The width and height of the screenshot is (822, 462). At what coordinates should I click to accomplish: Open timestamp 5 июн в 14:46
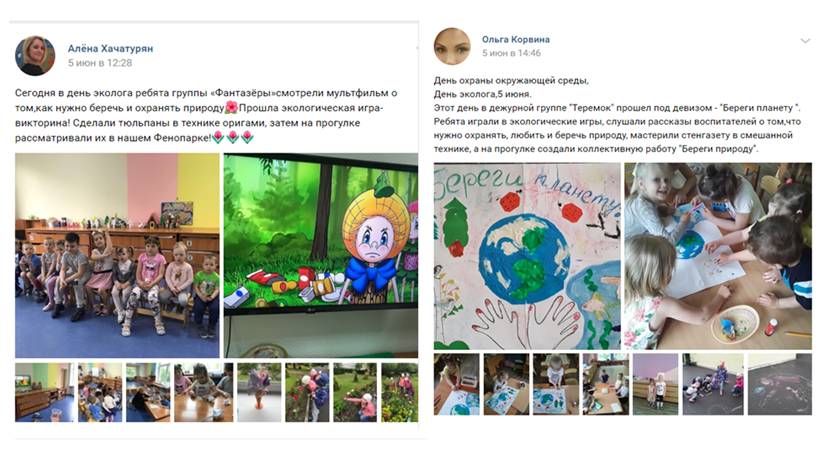click(x=511, y=53)
